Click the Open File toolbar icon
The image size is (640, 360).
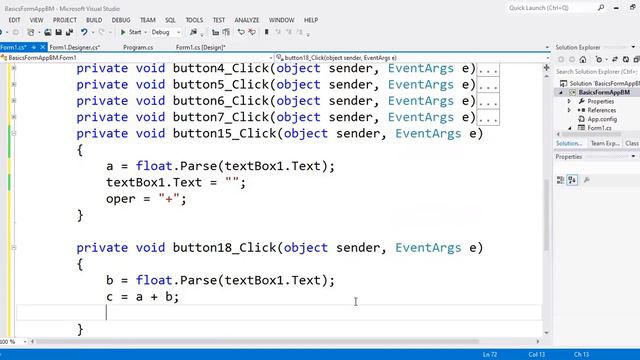coord(48,32)
